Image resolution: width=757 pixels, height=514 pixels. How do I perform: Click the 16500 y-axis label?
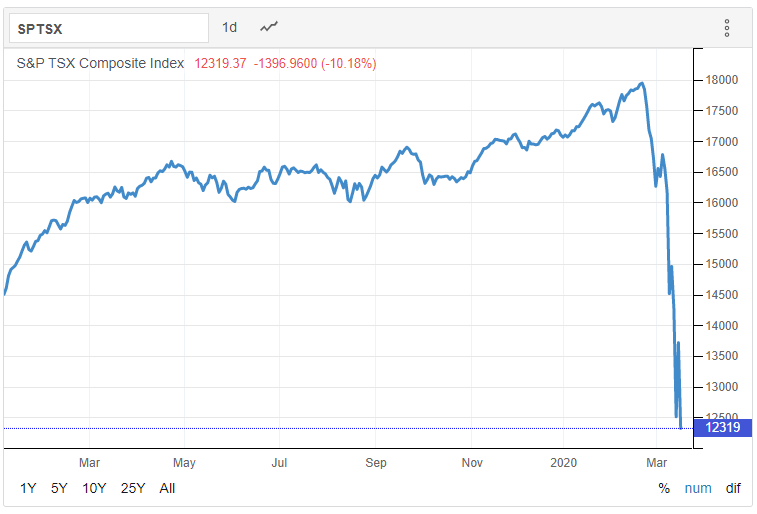point(722,172)
